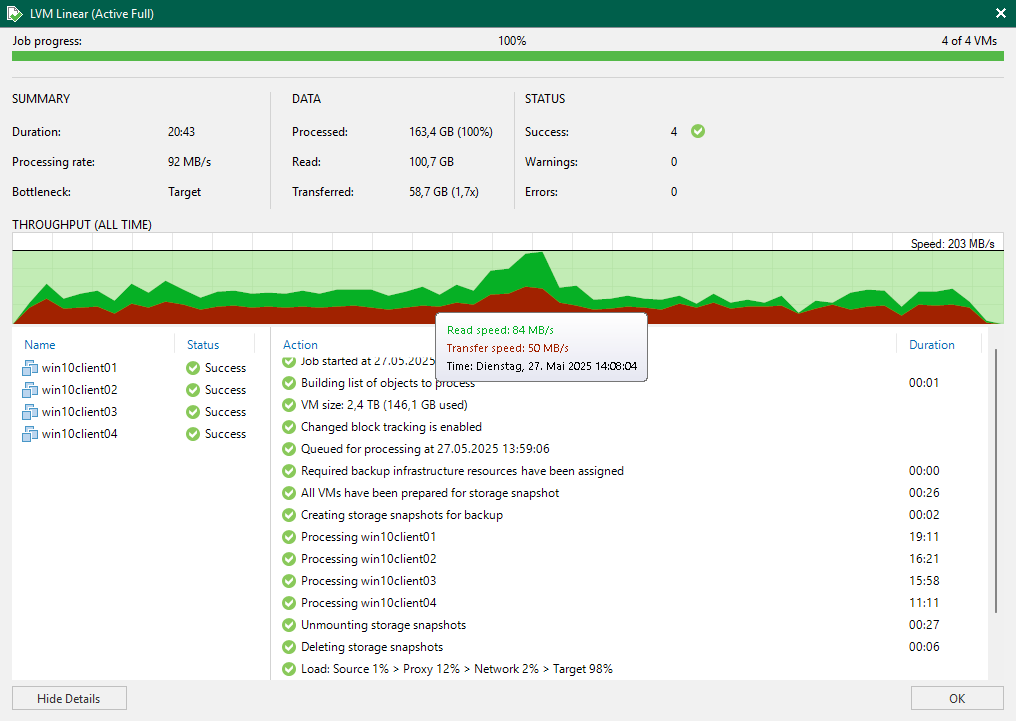Click success status icon for win10client04
The width and height of the screenshot is (1016, 721).
tap(193, 434)
